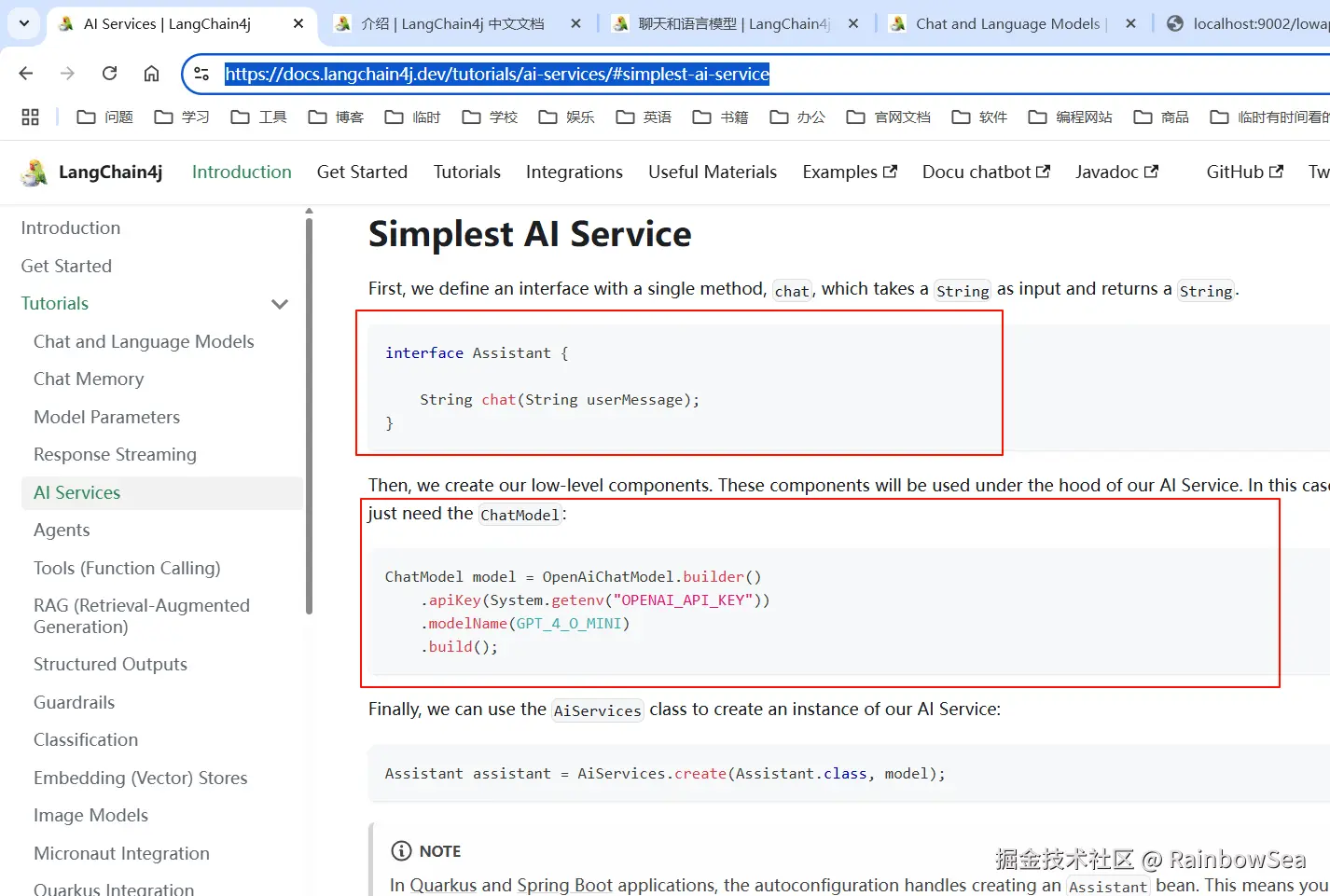Open Classification sidebar page

(86, 740)
